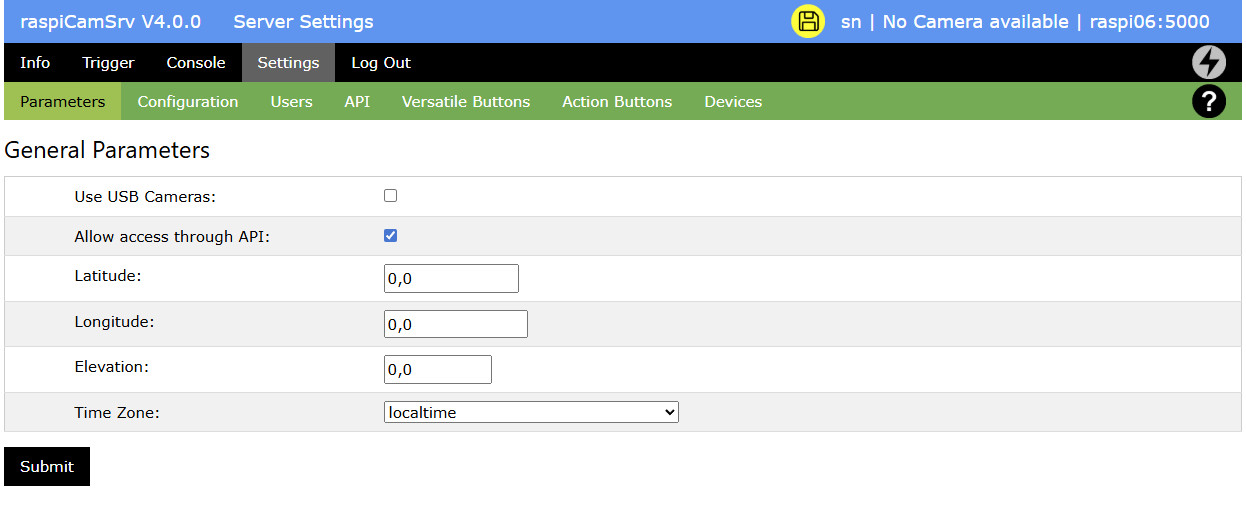Viewport: 1246px width, 505px height.
Task: Go to the Trigger menu
Action: tap(108, 63)
